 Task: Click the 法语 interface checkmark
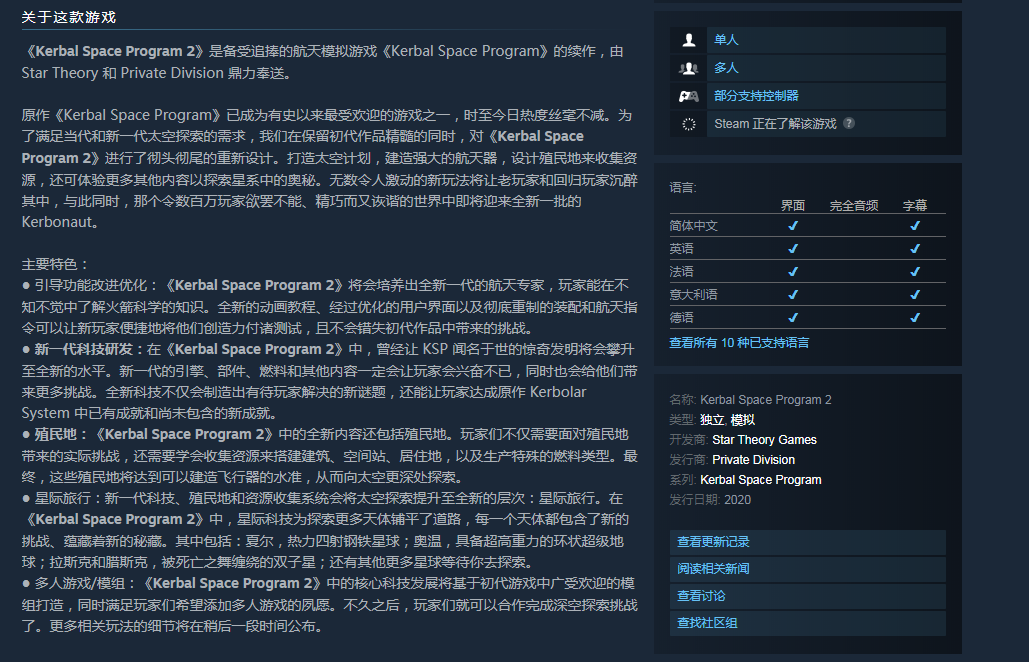pyautogui.click(x=793, y=272)
